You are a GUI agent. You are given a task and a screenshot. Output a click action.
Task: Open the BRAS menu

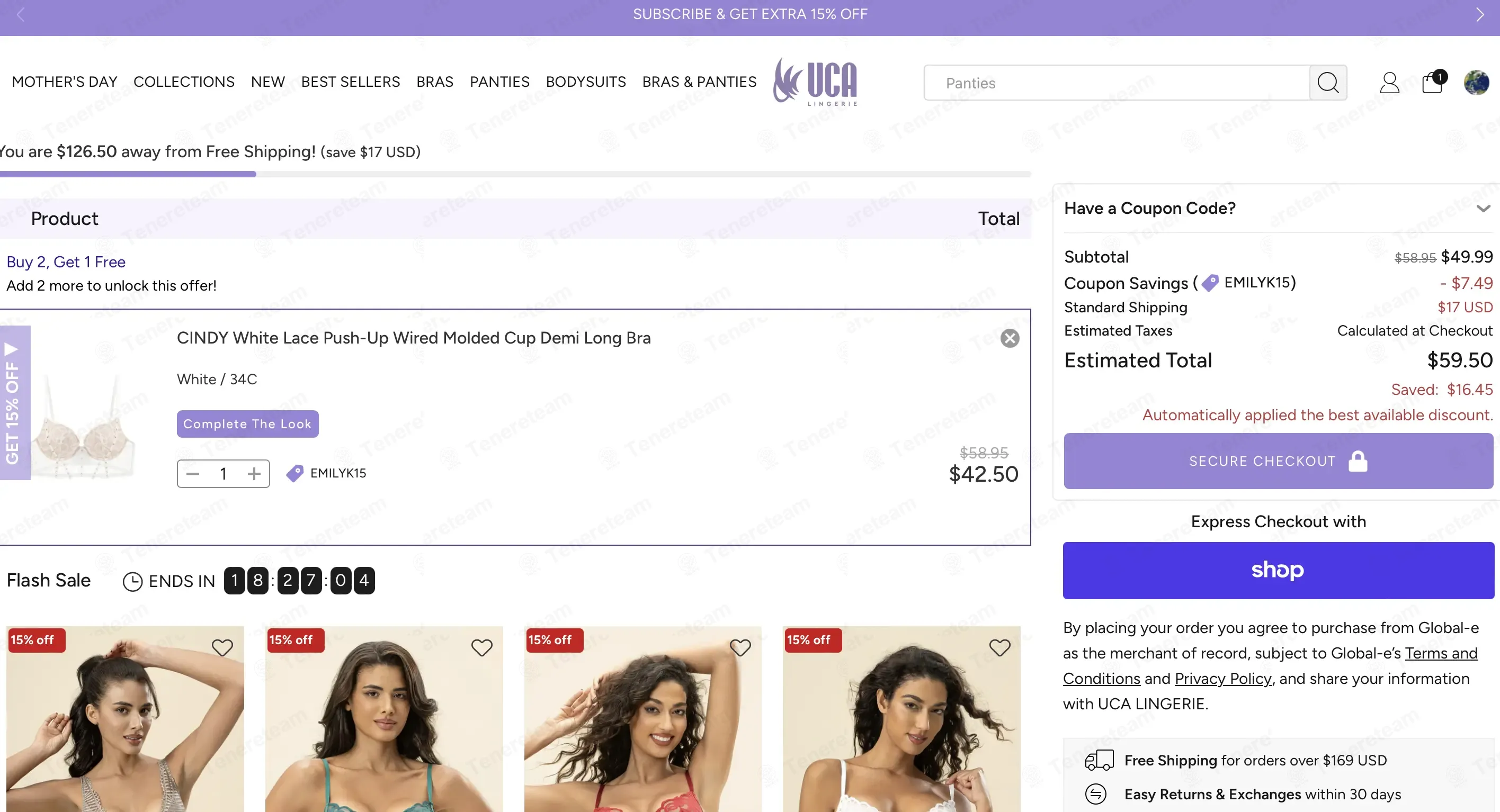coord(434,82)
